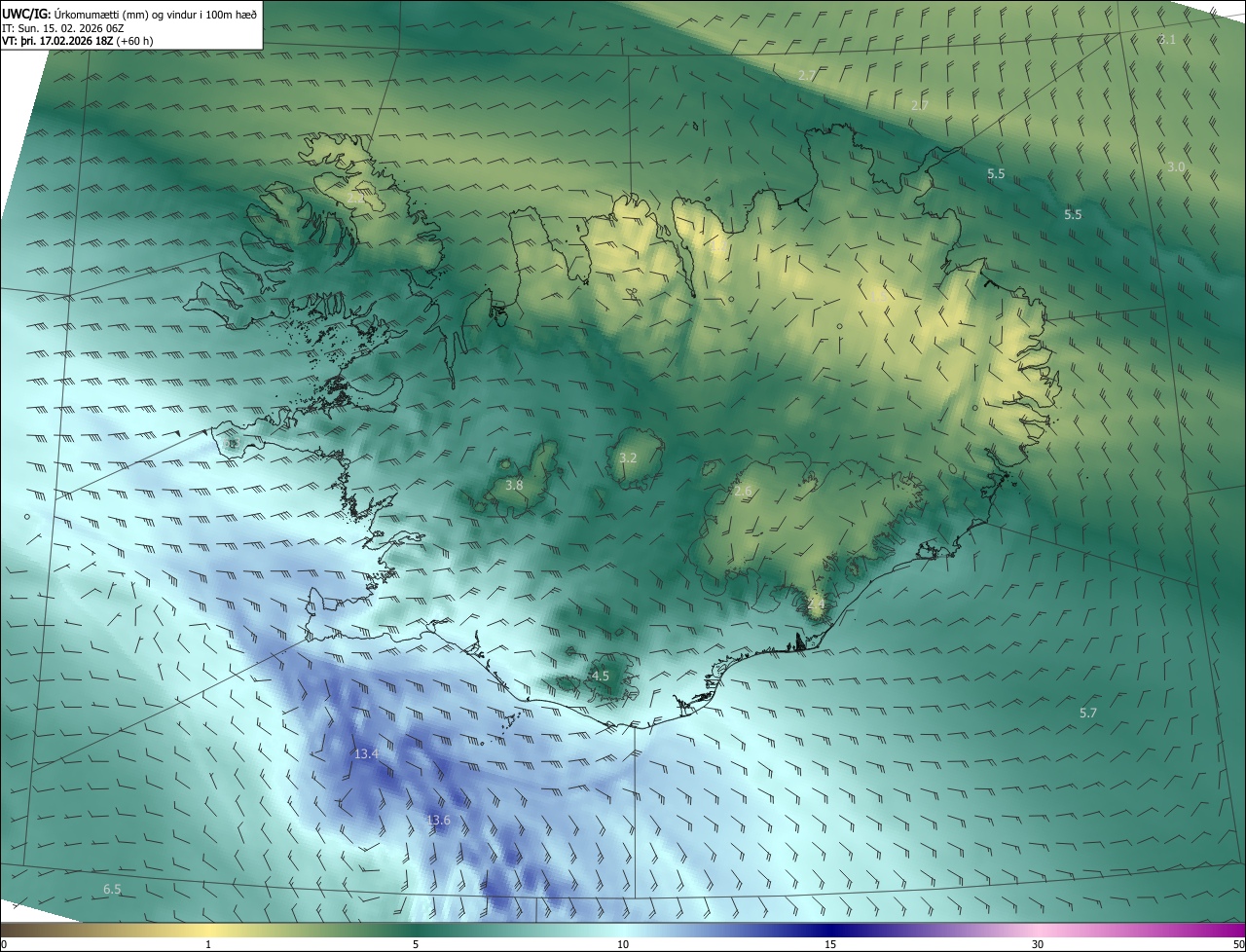Pick the dark navy colour above tick 15

pyautogui.click(x=830, y=931)
